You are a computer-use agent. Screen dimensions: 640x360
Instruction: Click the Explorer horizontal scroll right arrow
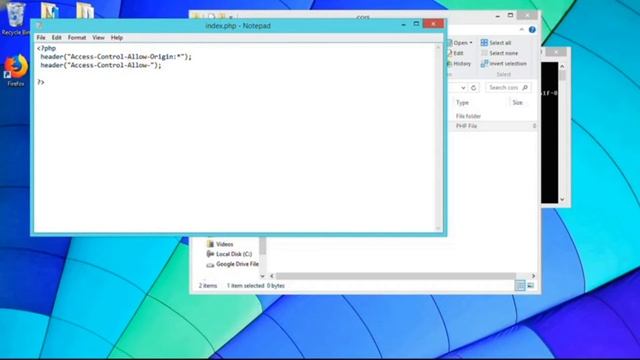[x=533, y=276]
